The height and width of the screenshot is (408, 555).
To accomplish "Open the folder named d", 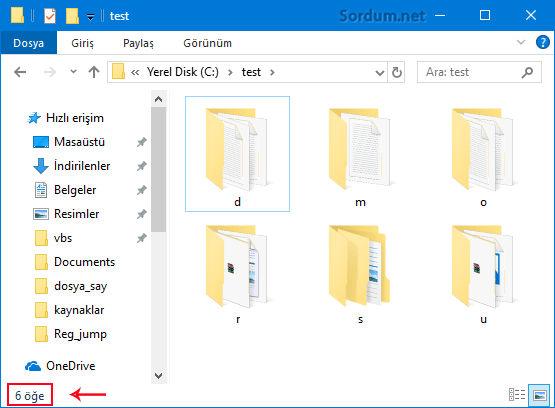I will [237, 154].
